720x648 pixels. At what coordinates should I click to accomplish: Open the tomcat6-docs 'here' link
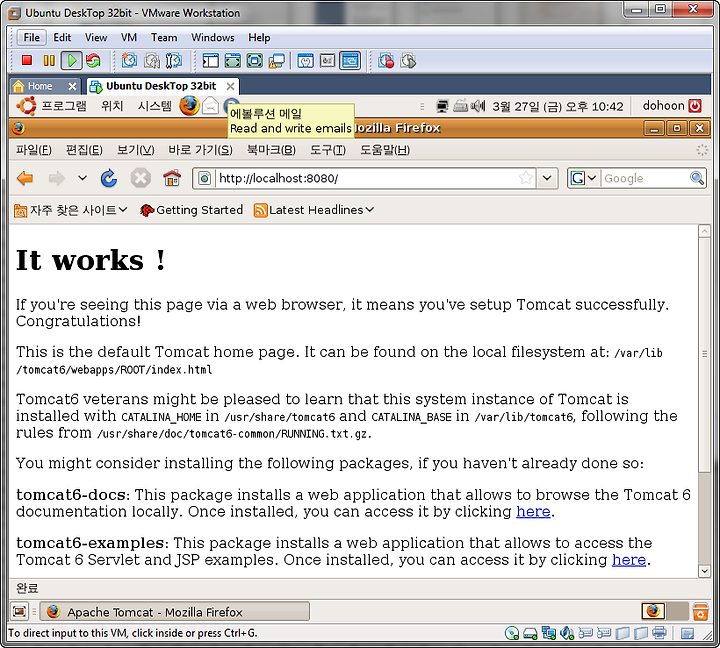click(x=533, y=511)
